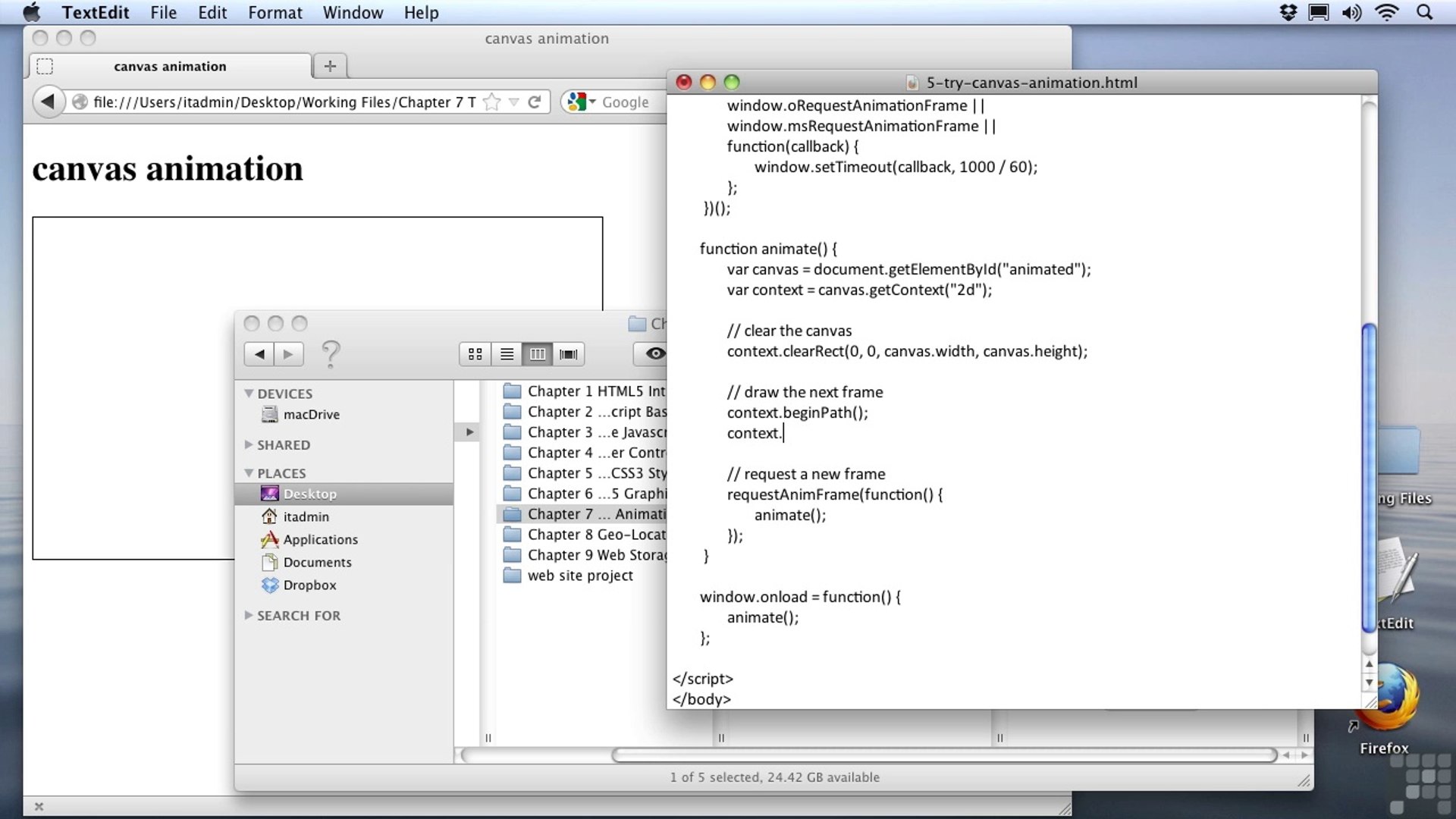The image size is (1456, 819).
Task: Click the Google search field
Action: pyautogui.click(x=629, y=102)
